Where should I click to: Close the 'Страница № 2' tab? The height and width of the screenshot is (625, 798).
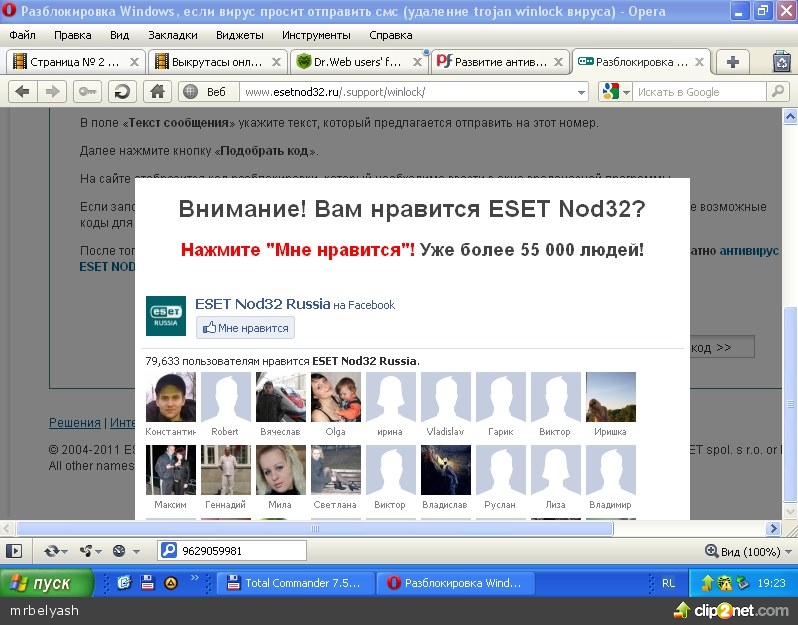[134, 62]
